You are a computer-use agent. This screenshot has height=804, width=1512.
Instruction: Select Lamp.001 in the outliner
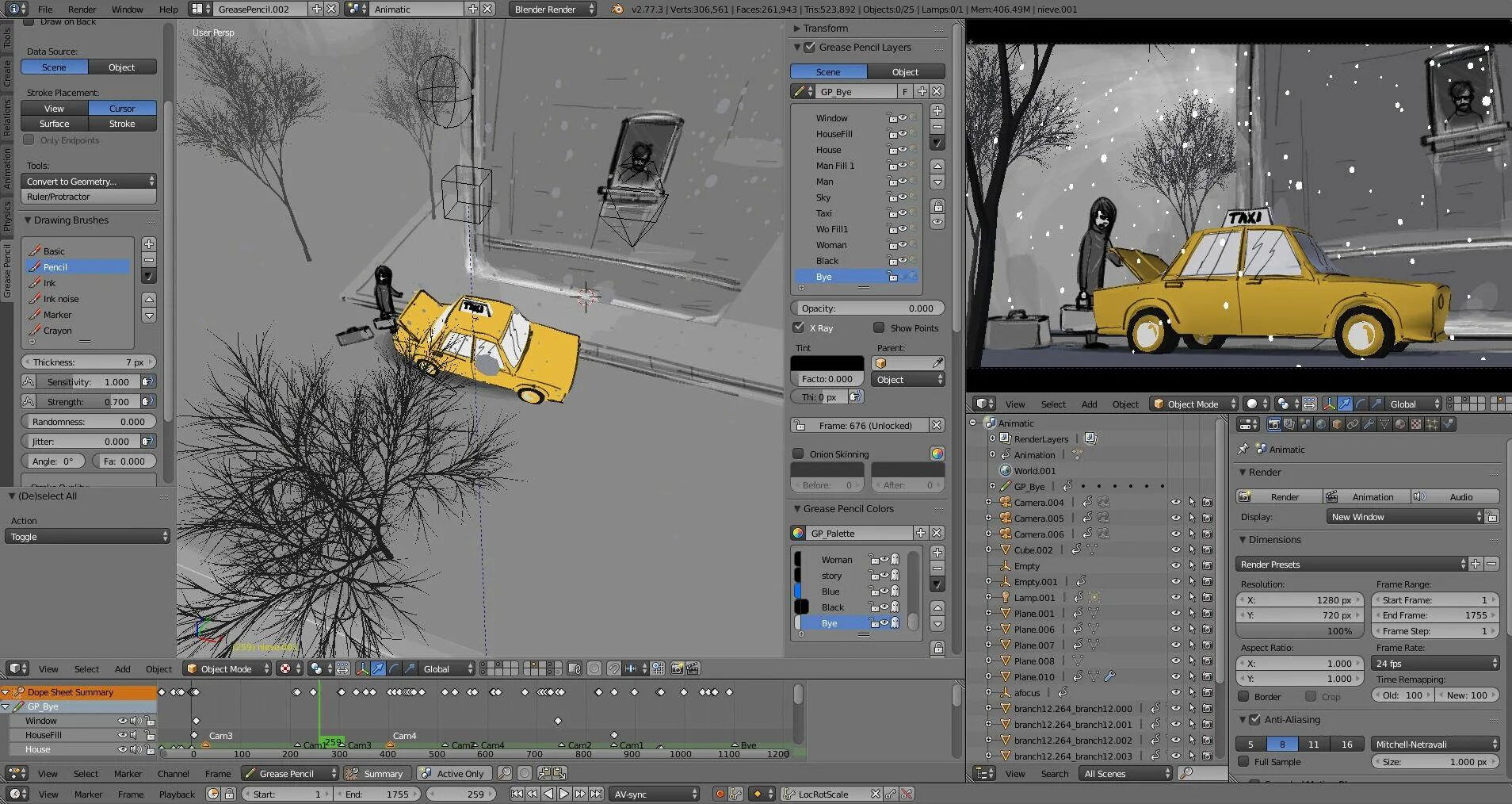[1034, 597]
